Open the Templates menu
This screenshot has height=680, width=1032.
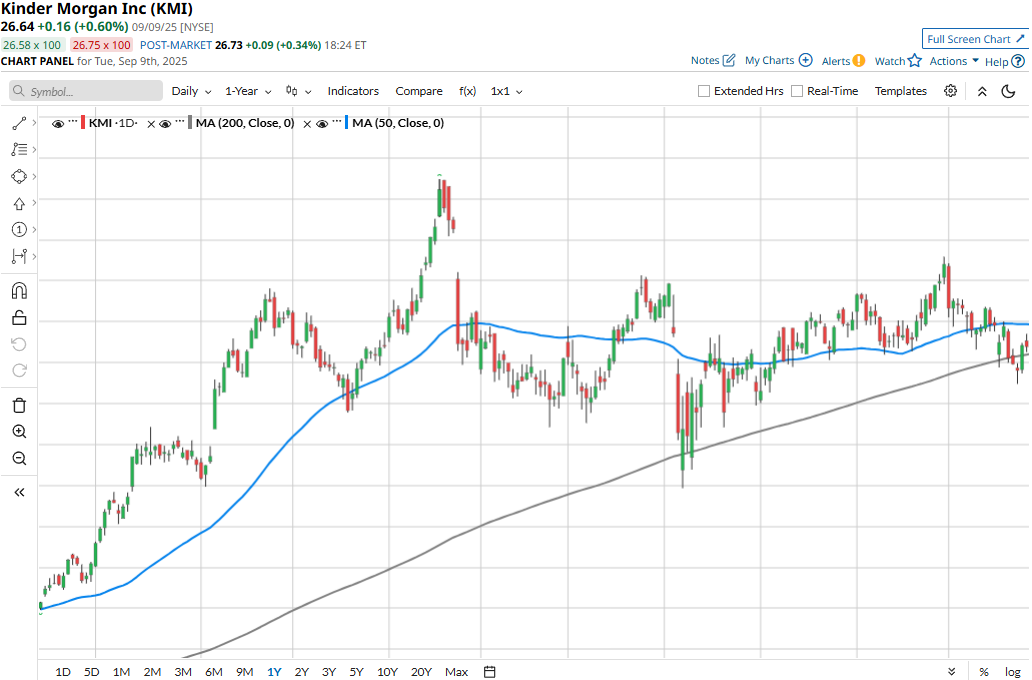[900, 91]
